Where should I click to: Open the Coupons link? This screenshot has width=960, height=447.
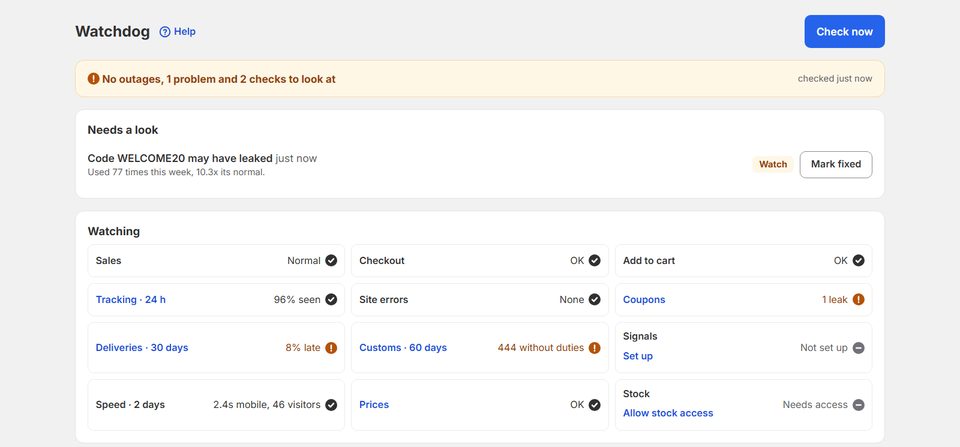[x=644, y=299]
